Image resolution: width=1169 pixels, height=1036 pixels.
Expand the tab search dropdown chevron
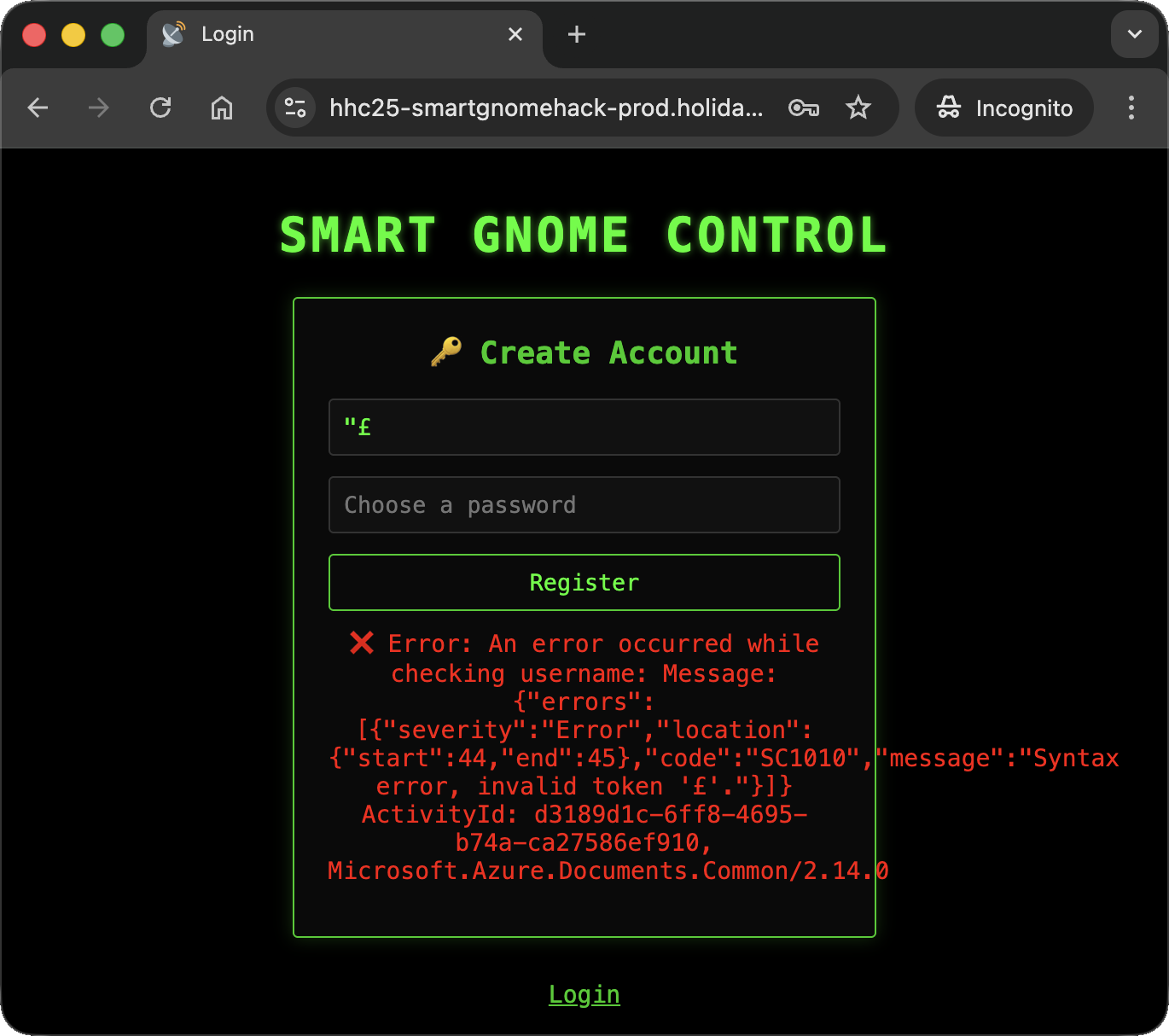click(x=1134, y=34)
